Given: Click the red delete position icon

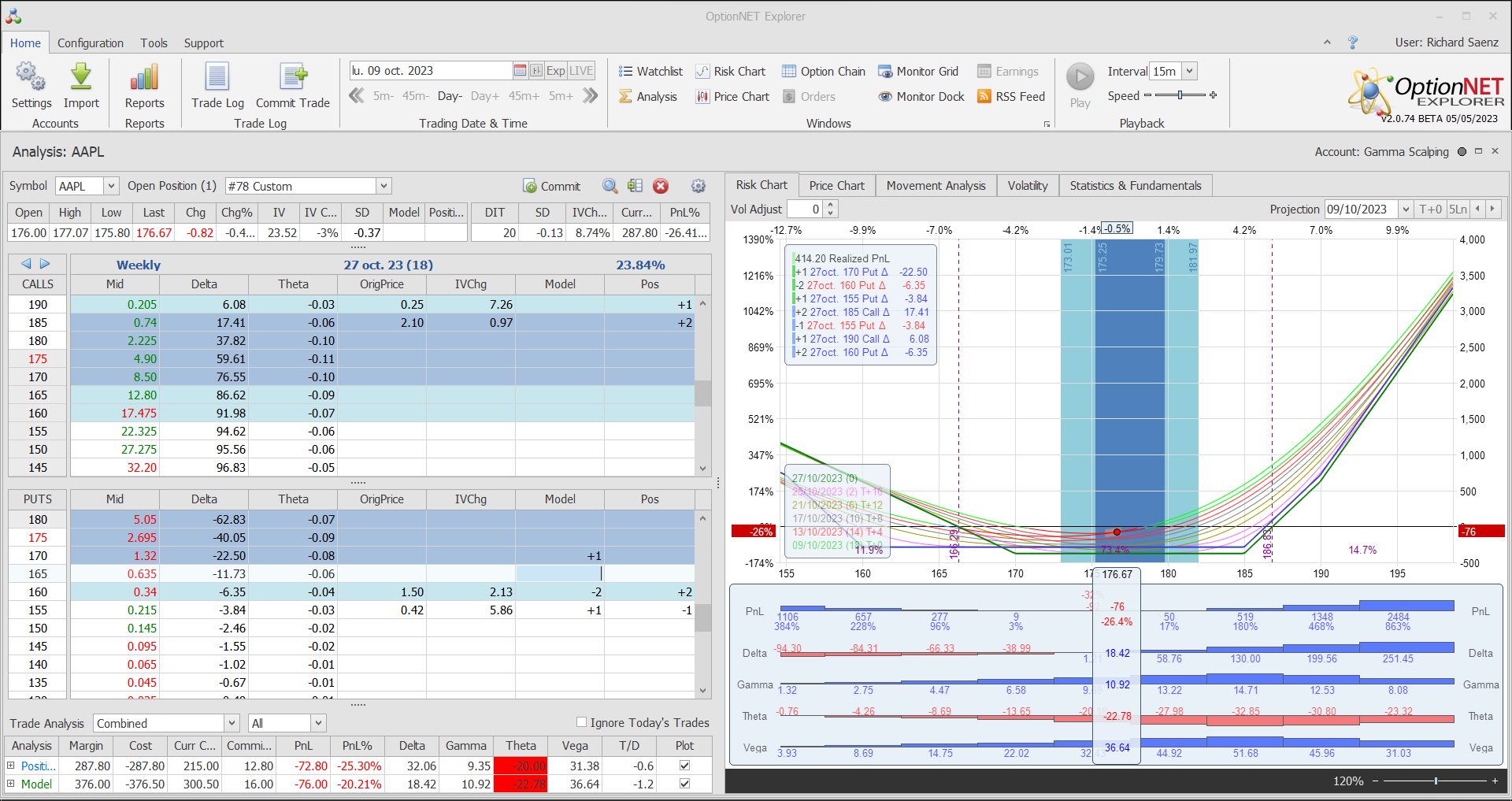Looking at the screenshot, I should pyautogui.click(x=661, y=186).
